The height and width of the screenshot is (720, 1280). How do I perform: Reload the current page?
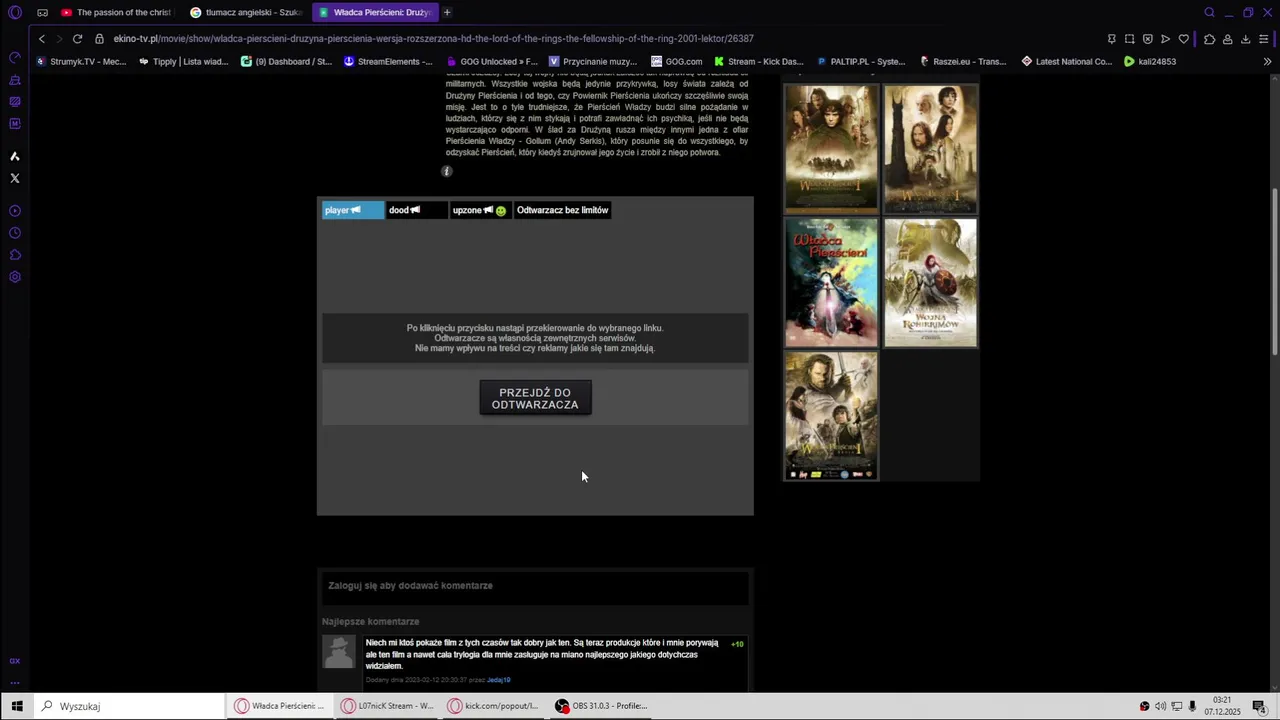[x=77, y=39]
